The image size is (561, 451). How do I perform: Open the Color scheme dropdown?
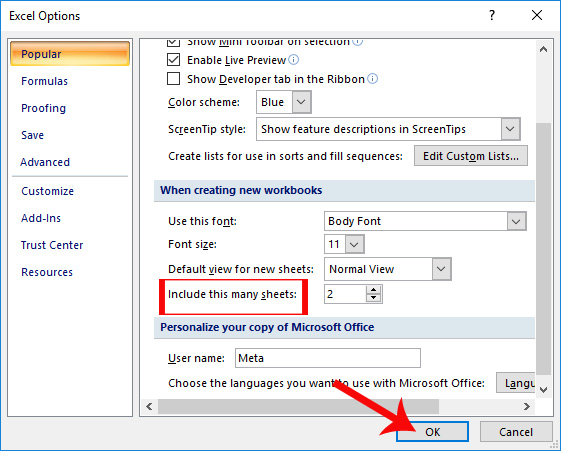(x=301, y=102)
